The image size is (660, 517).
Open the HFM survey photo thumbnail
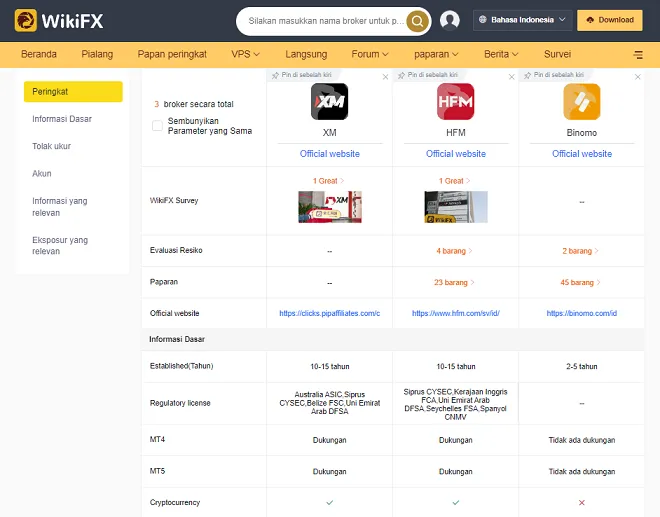456,207
